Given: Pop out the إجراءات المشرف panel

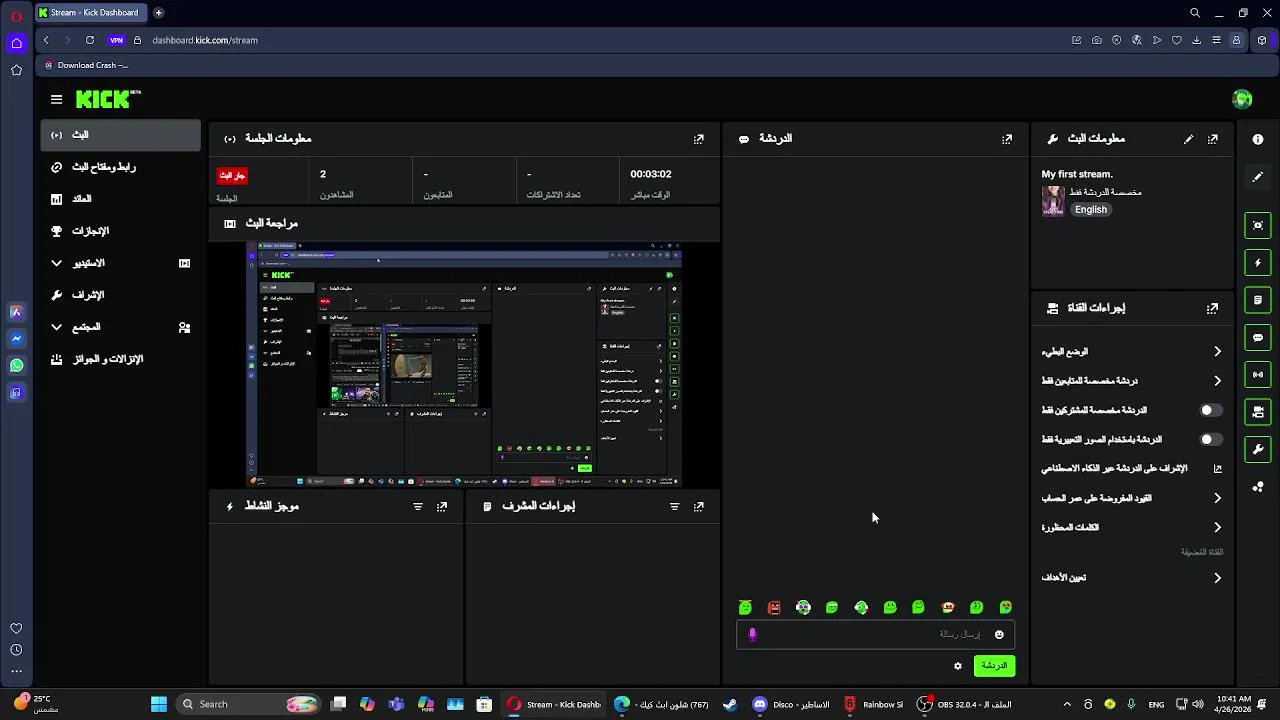Looking at the screenshot, I should click(x=699, y=506).
